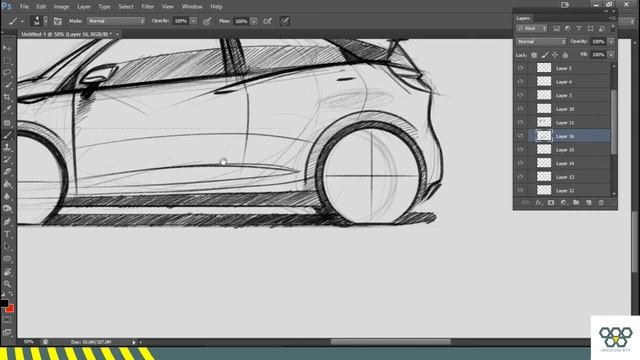Image resolution: width=640 pixels, height=360 pixels.
Task: Select the Zoom tool
Action: 7,284
